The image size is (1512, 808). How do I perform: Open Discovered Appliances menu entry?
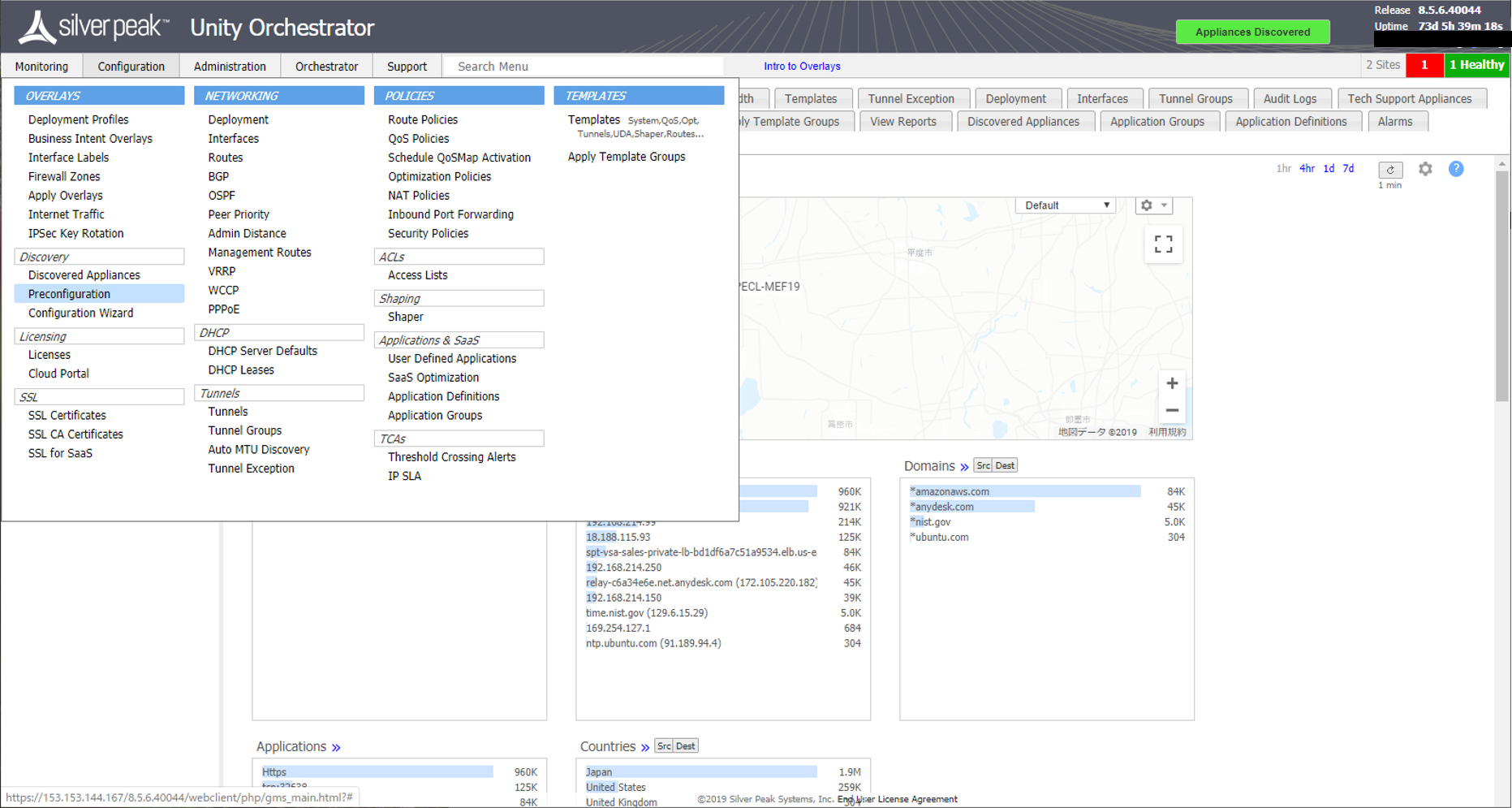(x=84, y=275)
